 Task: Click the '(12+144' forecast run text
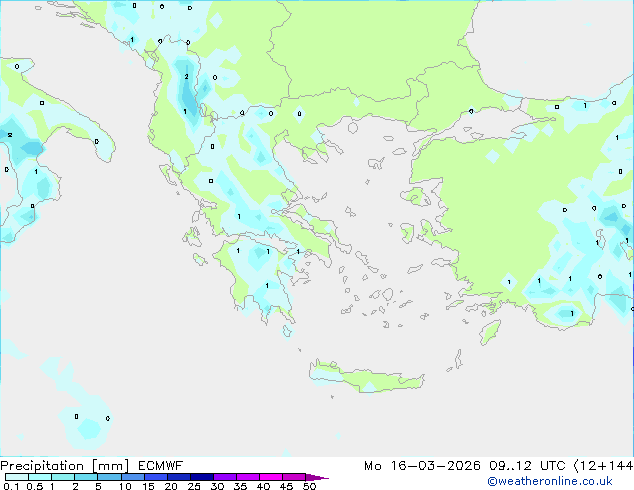[603, 466]
